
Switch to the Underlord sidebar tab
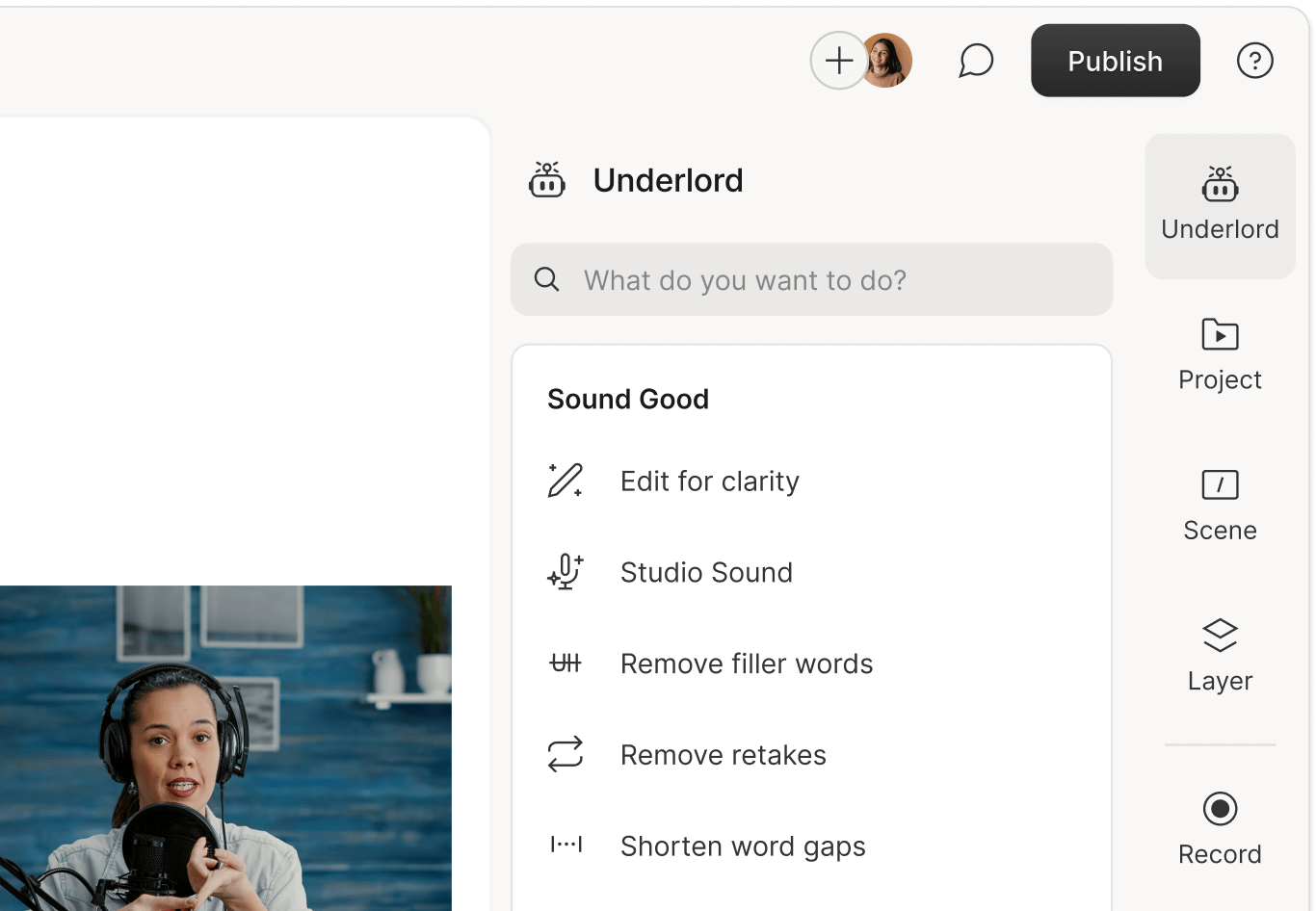[1220, 205]
